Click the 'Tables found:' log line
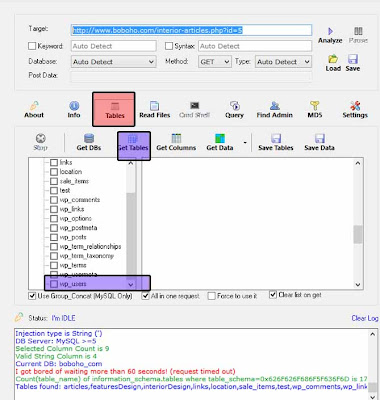Viewport: 380px width, 400px height. [191, 387]
